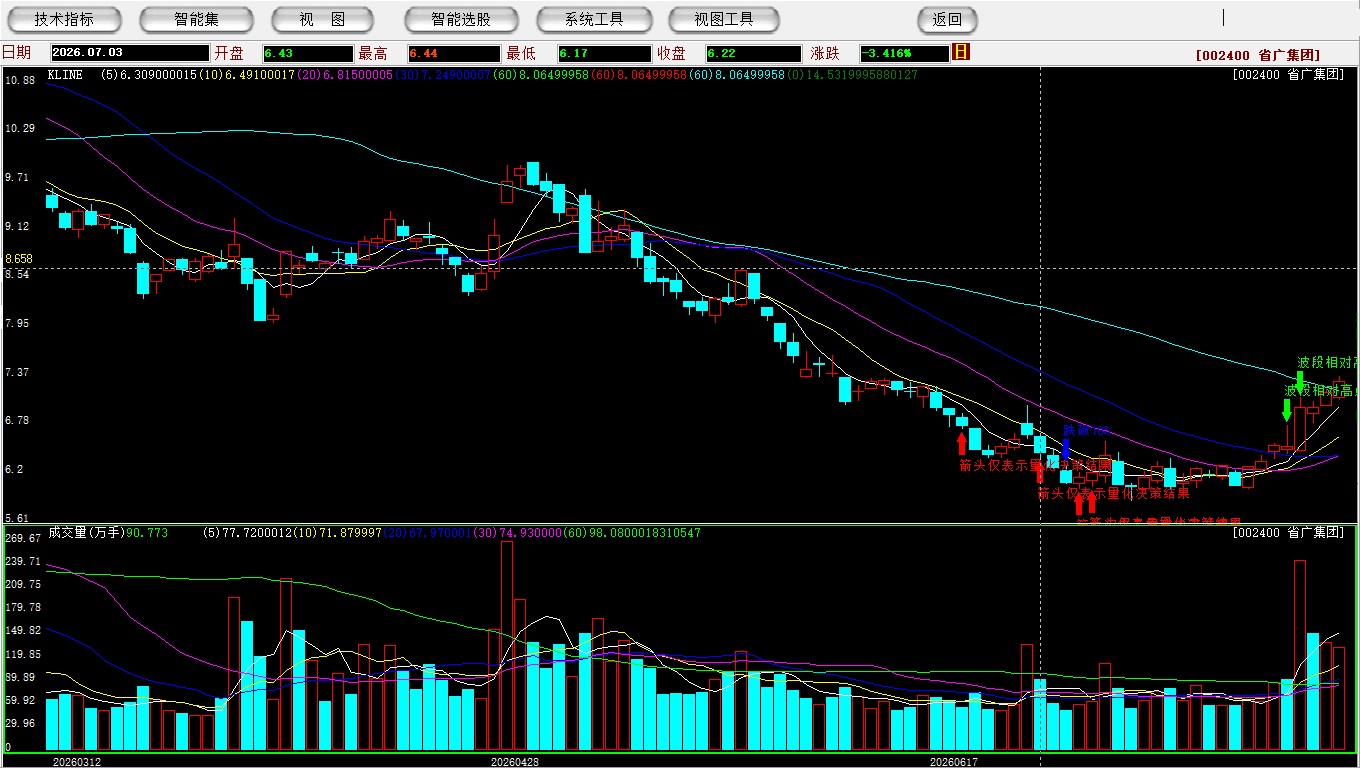The height and width of the screenshot is (768, 1360).
Task: Click the 成交量(万手) volume label
Action: 87,533
